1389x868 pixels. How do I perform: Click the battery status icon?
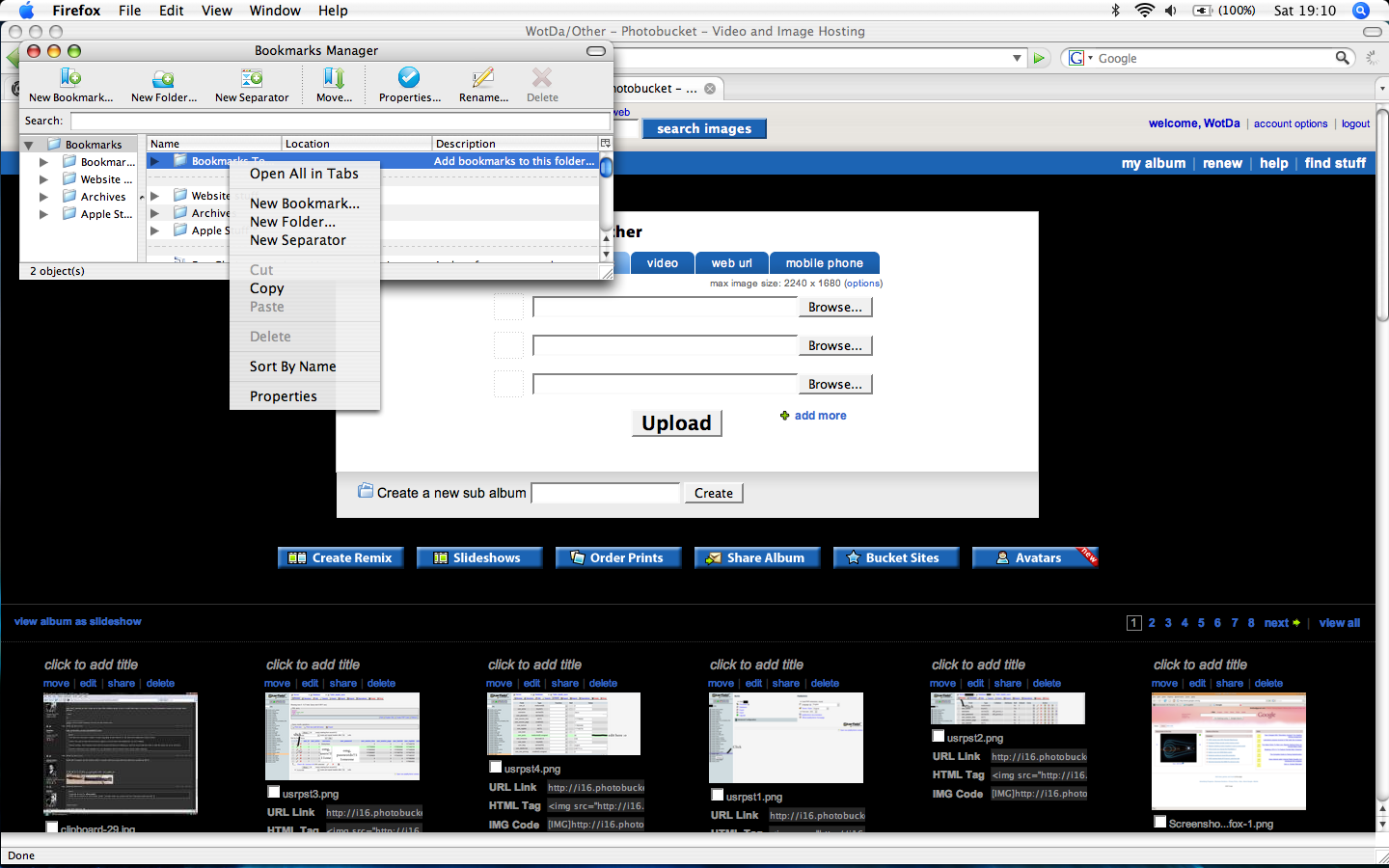[1203, 11]
